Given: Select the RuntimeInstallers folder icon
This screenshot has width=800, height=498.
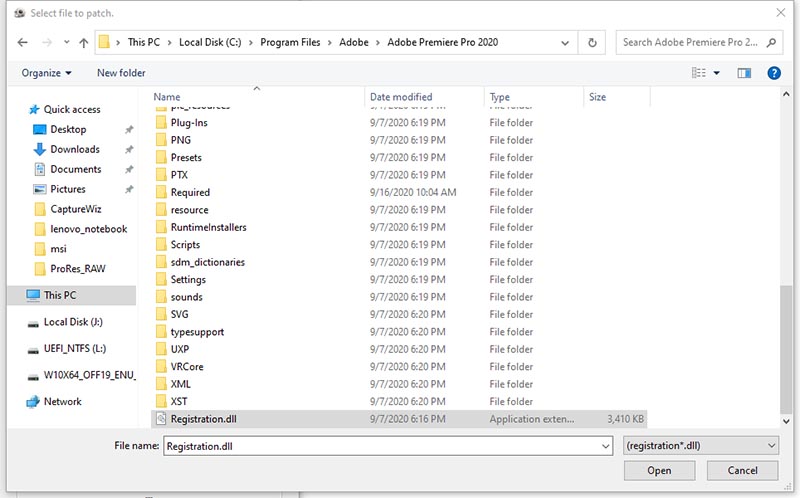Looking at the screenshot, I should coord(161,227).
